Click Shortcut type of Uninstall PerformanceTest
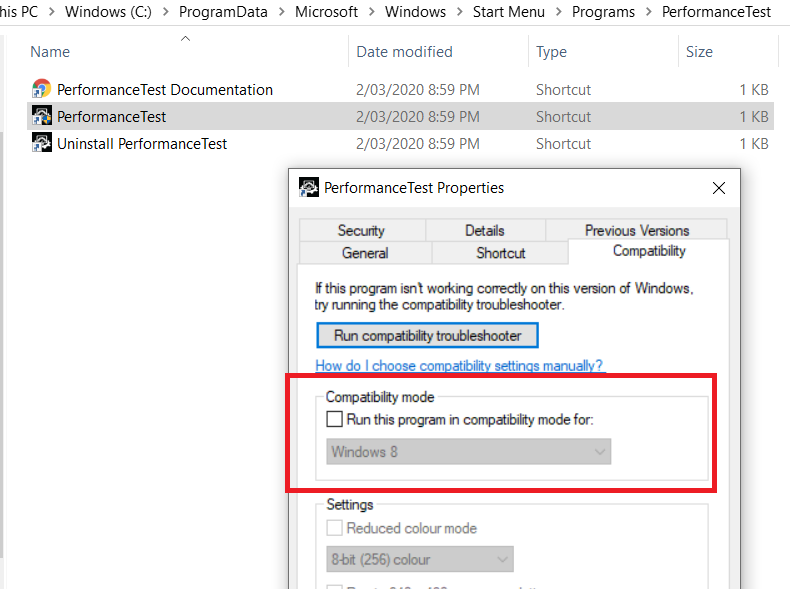Image resolution: width=790 pixels, height=589 pixels. (x=563, y=144)
